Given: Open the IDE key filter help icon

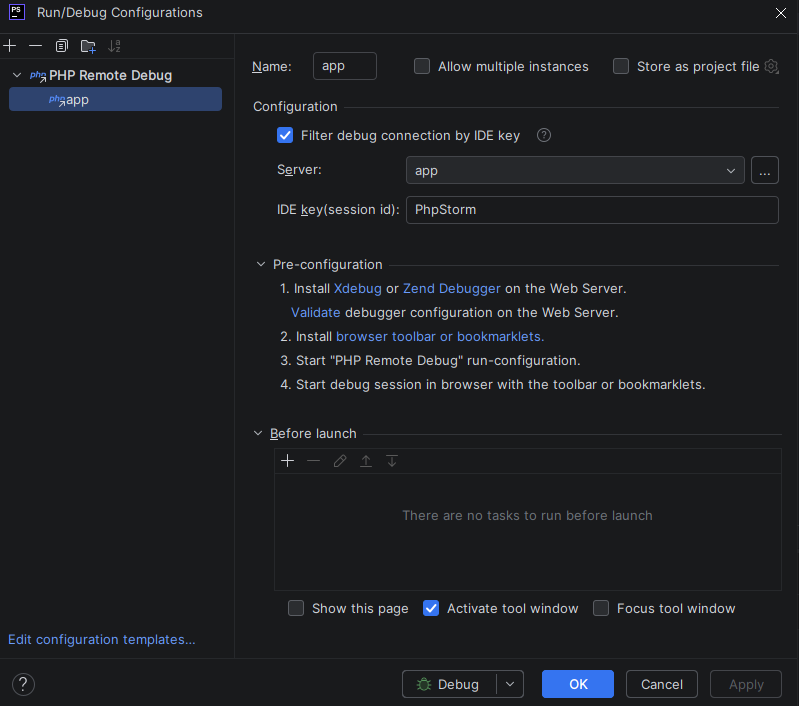Looking at the screenshot, I should (544, 136).
